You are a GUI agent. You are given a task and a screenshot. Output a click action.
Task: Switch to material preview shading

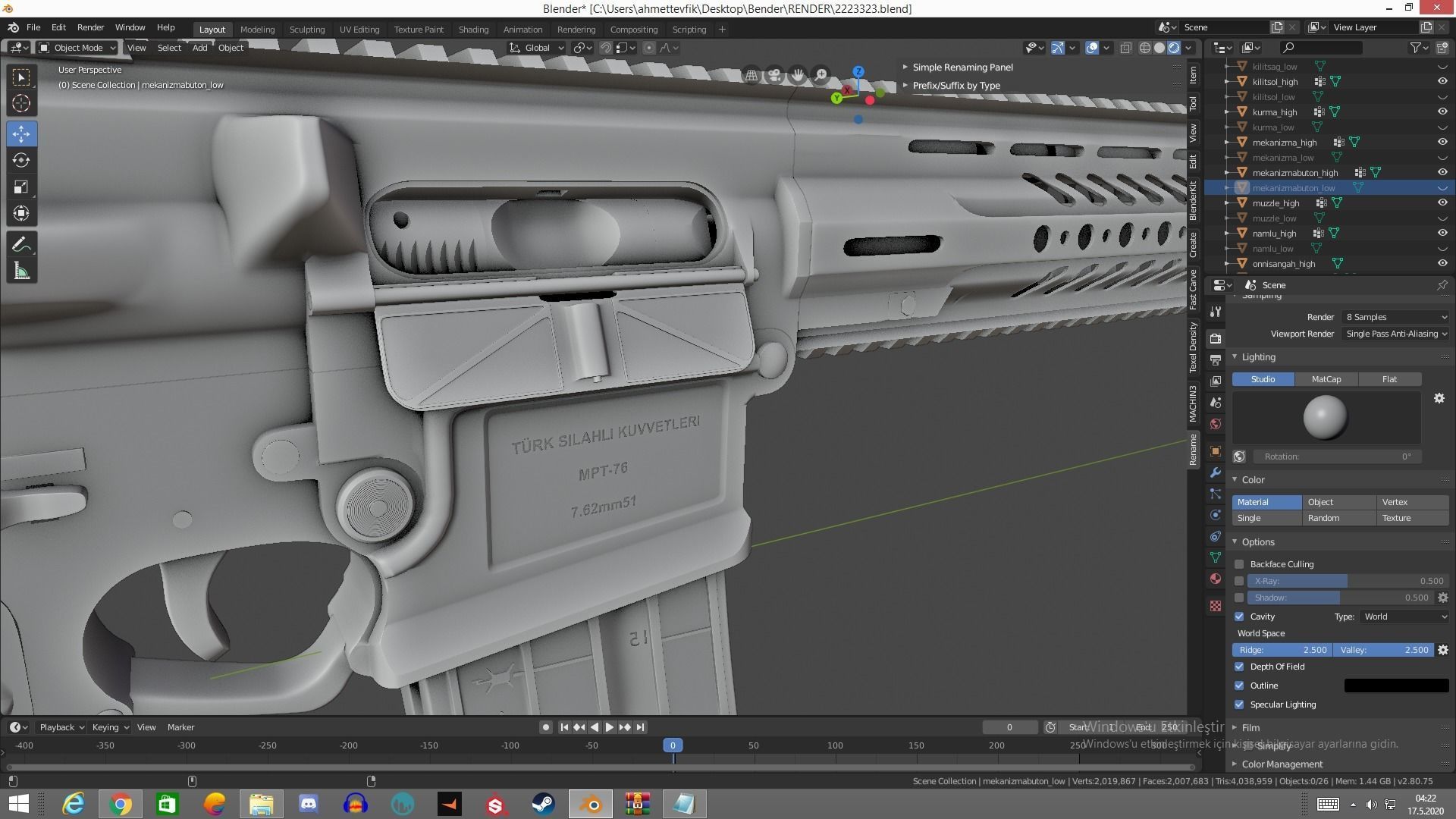1174,48
